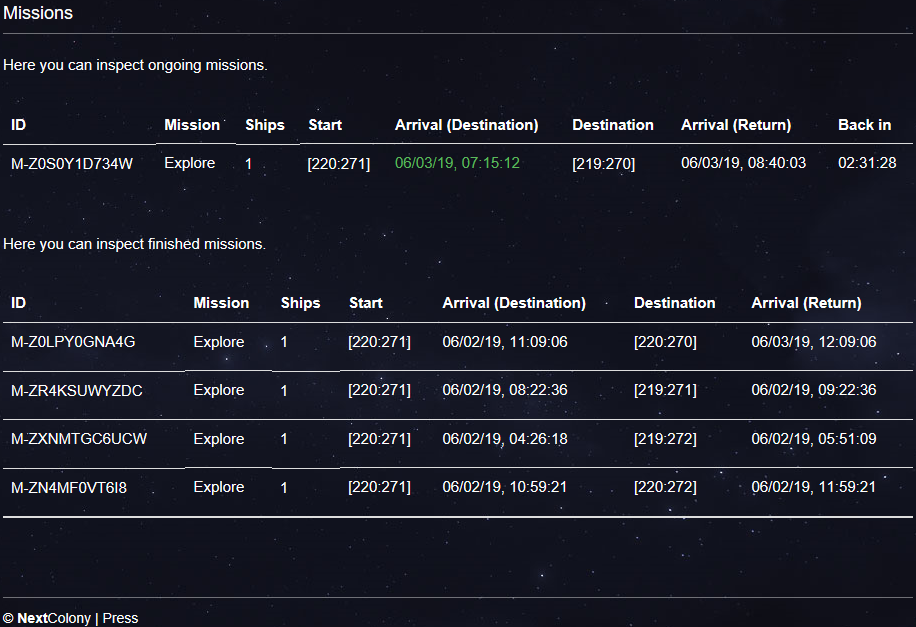The width and height of the screenshot is (916, 627).
Task: Click destination coordinates [220:270]
Action: point(665,342)
